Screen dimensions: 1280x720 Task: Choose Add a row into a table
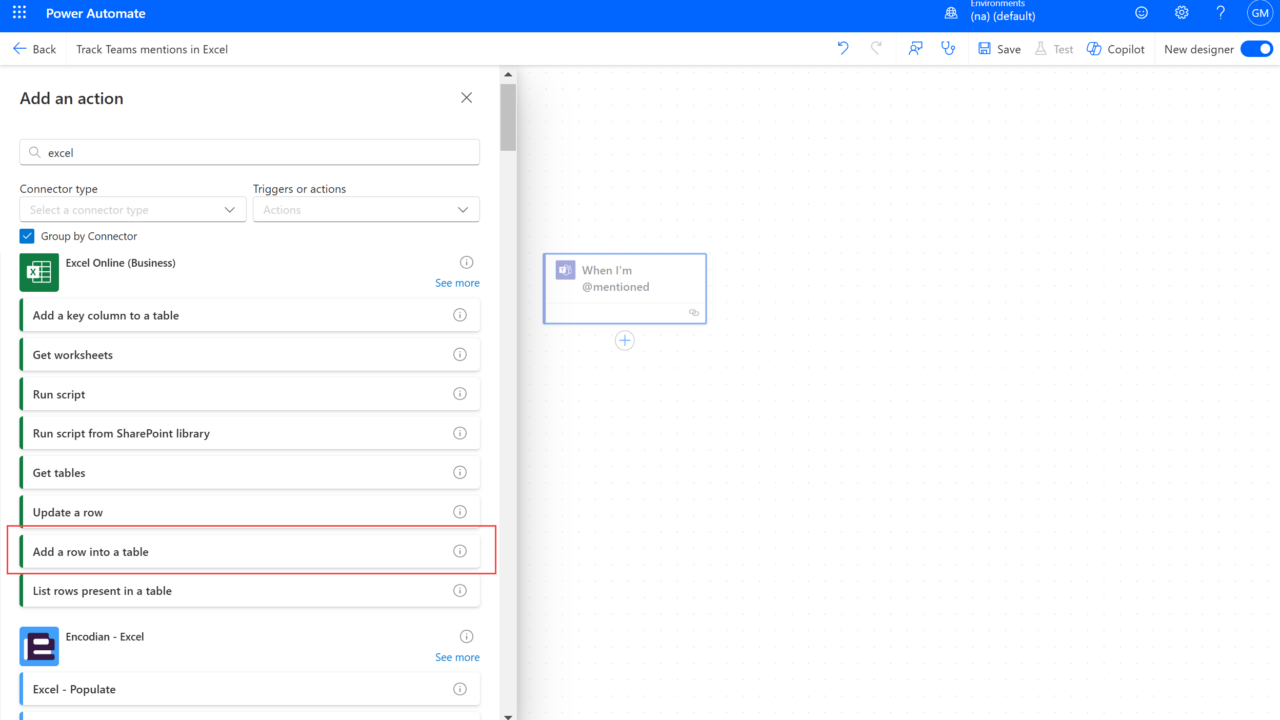point(250,551)
